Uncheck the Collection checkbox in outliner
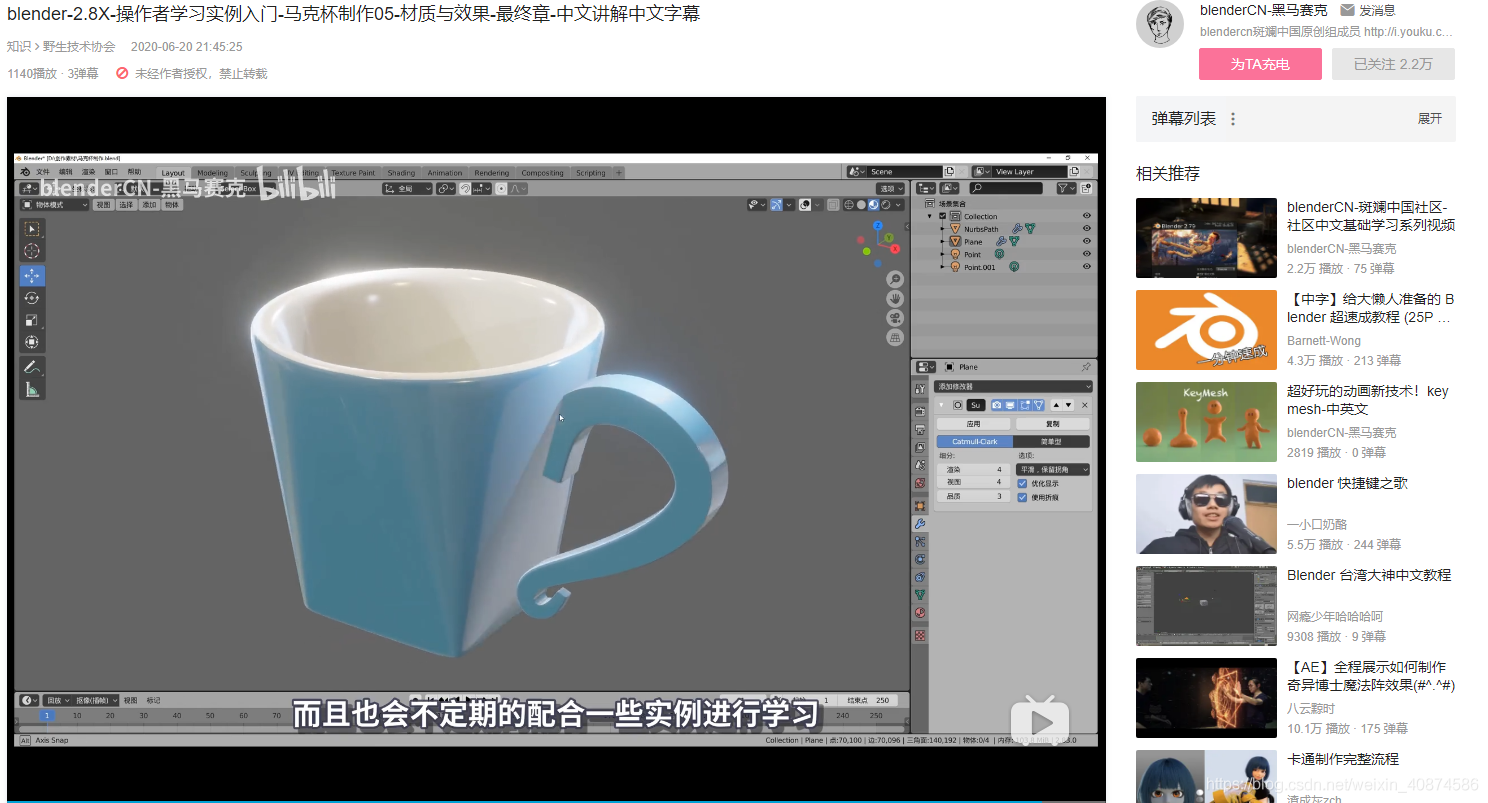 pyautogui.click(x=943, y=216)
